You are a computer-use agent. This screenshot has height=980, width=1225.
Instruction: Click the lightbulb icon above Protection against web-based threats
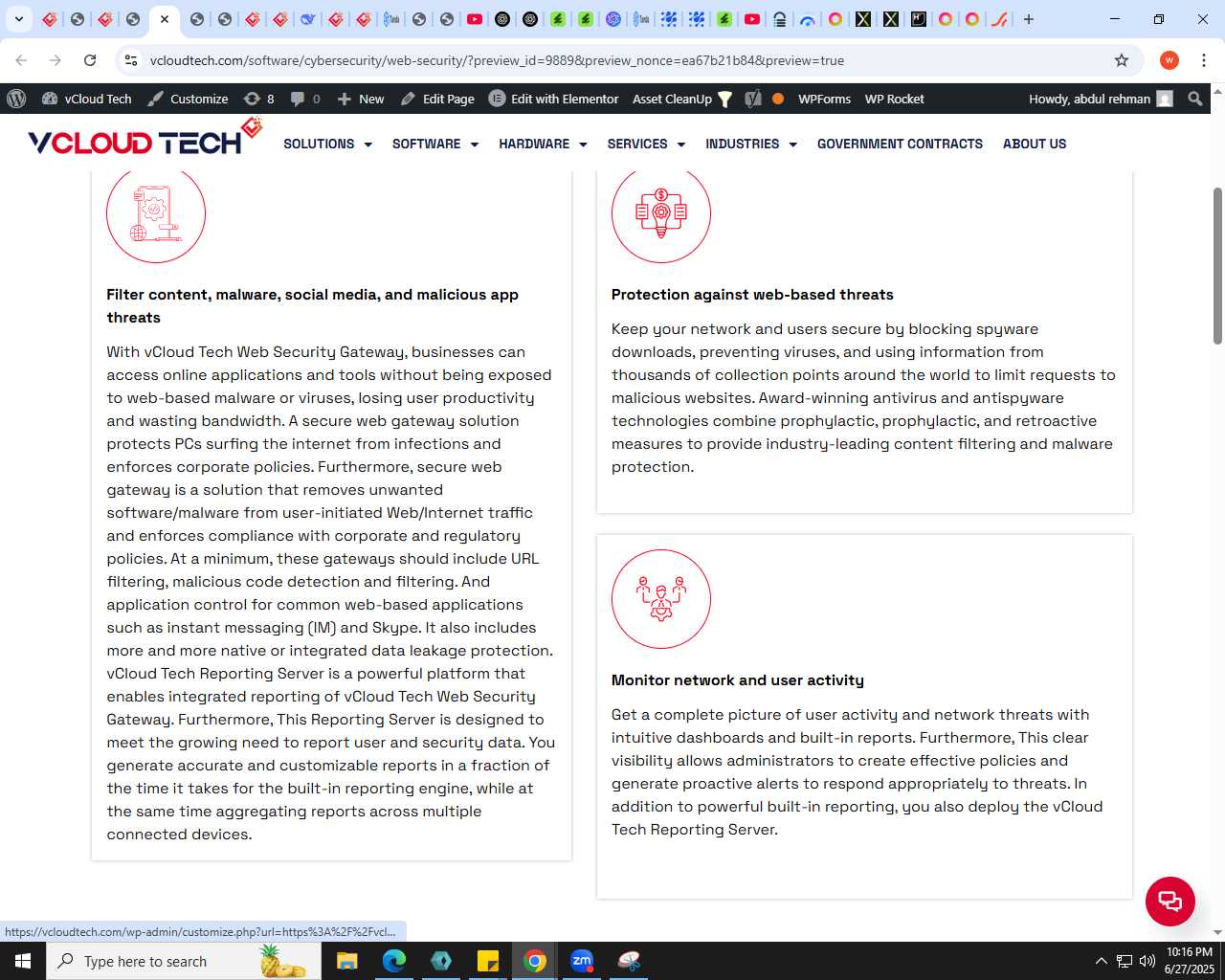(661, 215)
